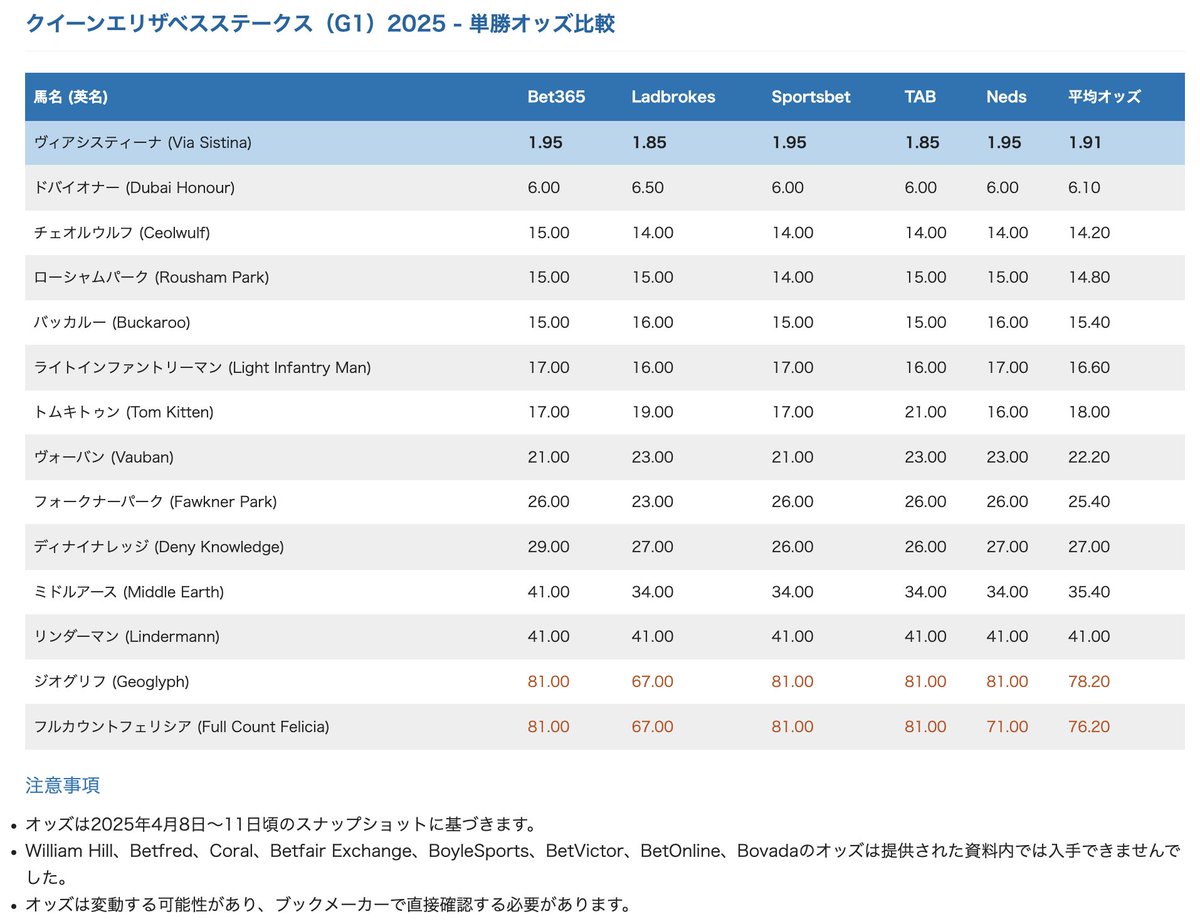Select the Fawkner Park horse name cell
Screen dimensions: 1200x924
click(155, 502)
